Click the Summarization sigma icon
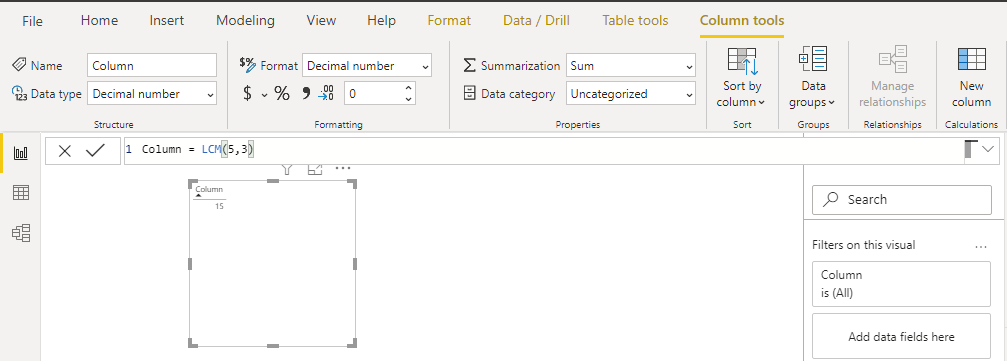 (470, 66)
